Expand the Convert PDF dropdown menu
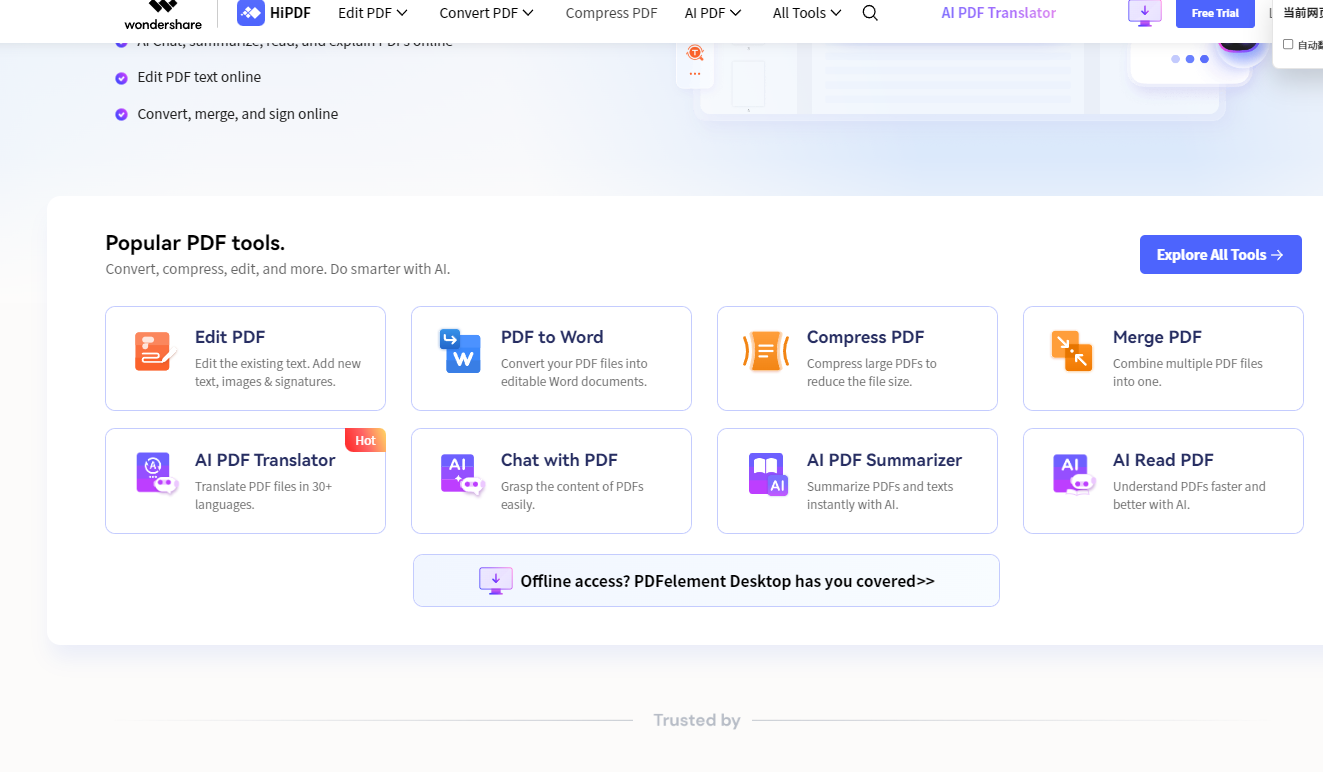The image size is (1323, 772). click(487, 13)
